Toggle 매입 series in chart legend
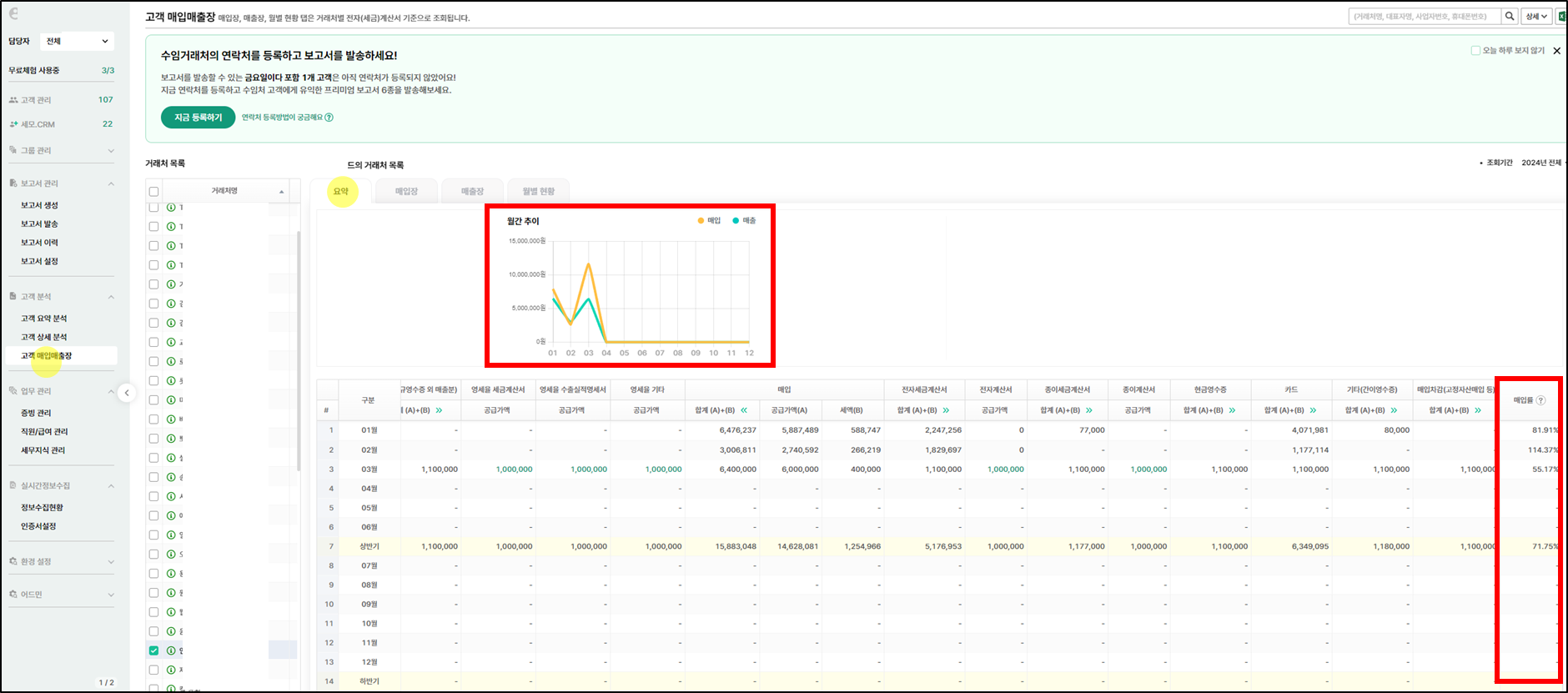 (x=709, y=221)
